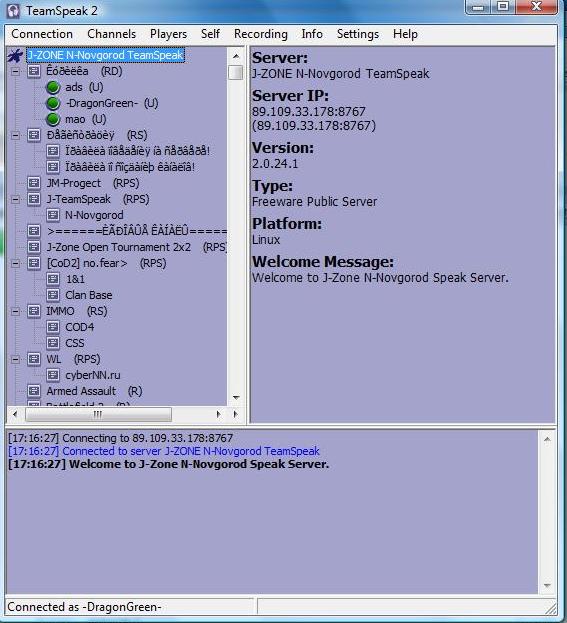Select the Armed Assault channel
Image resolution: width=567 pixels, height=623 pixels.
click(x=94, y=391)
